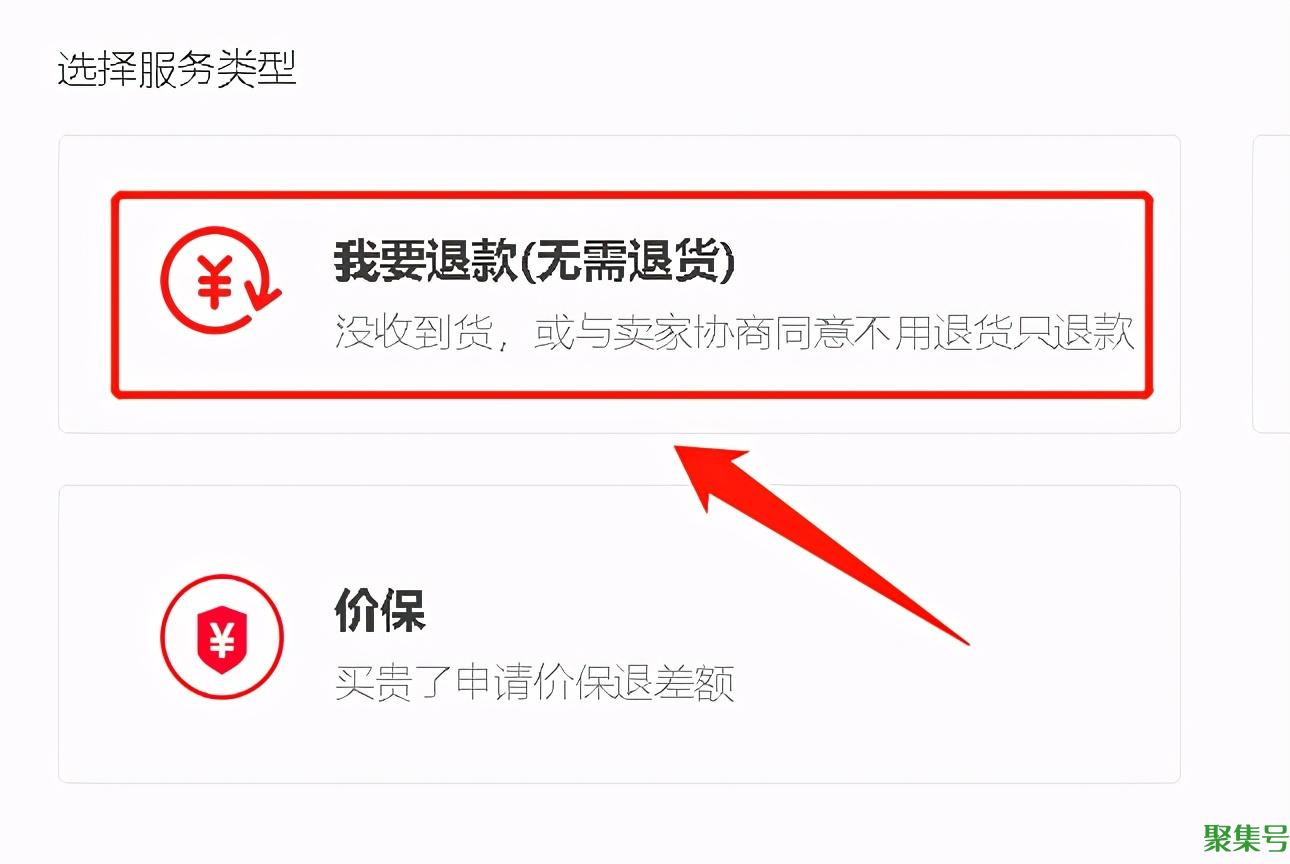Open the 买贵了申请价保退差额 description
Viewport: 1290px width, 864px height.
click(x=534, y=683)
